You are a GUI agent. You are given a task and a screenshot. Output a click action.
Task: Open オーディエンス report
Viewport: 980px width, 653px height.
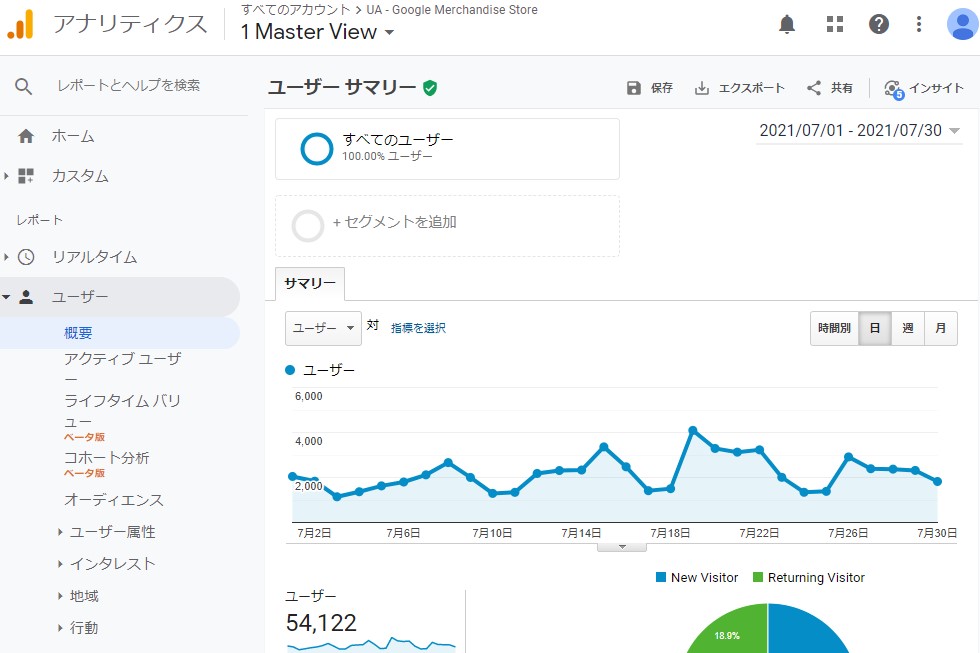[114, 500]
